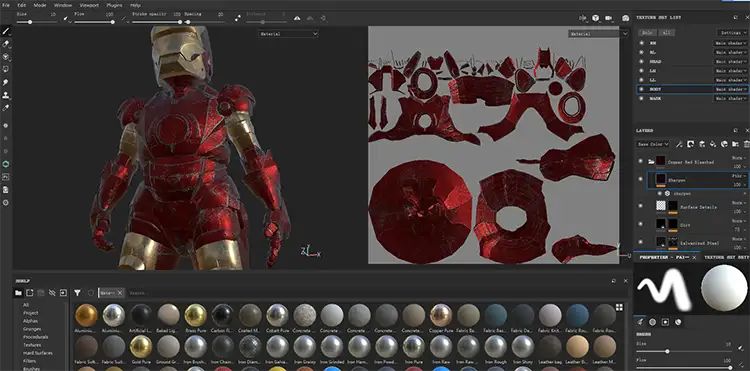The height and width of the screenshot is (371, 750).
Task: Toggle visibility of MASK texture set
Action: pyautogui.click(x=641, y=98)
